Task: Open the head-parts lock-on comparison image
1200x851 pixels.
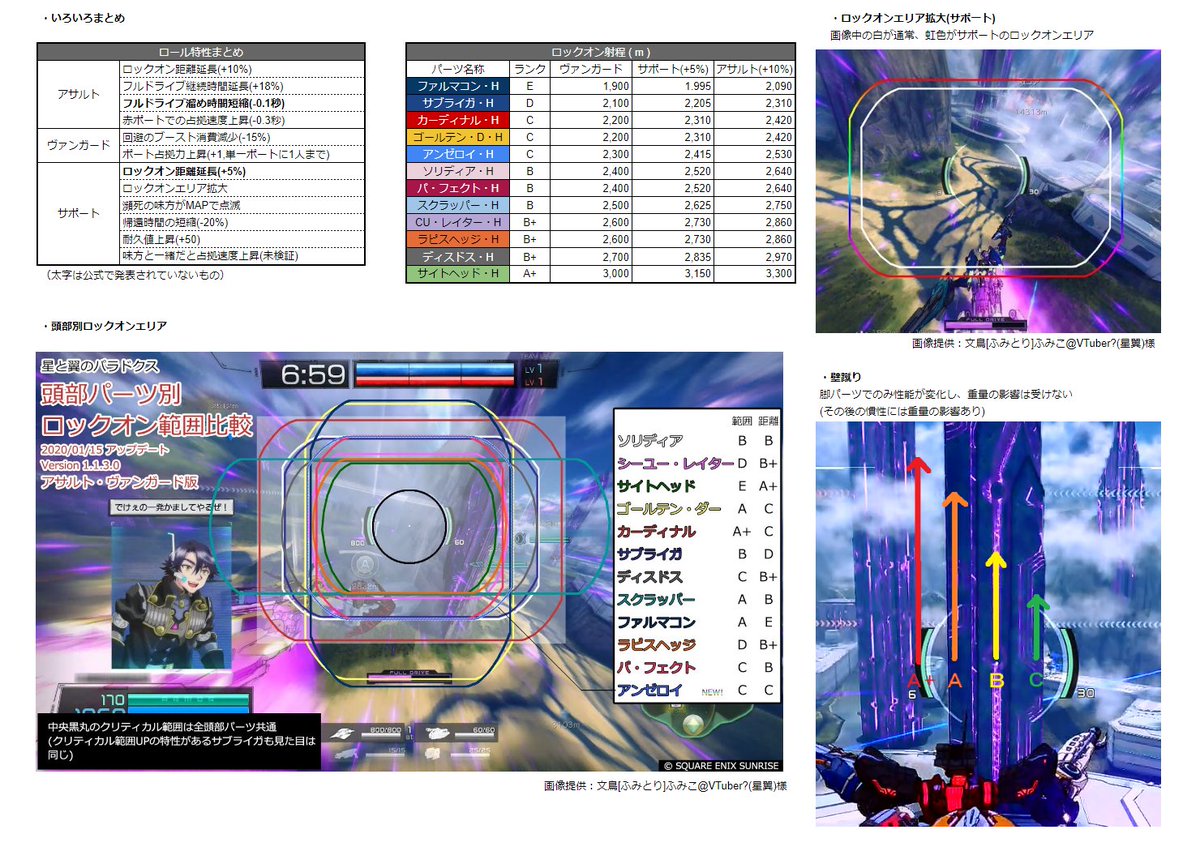Action: [410, 562]
